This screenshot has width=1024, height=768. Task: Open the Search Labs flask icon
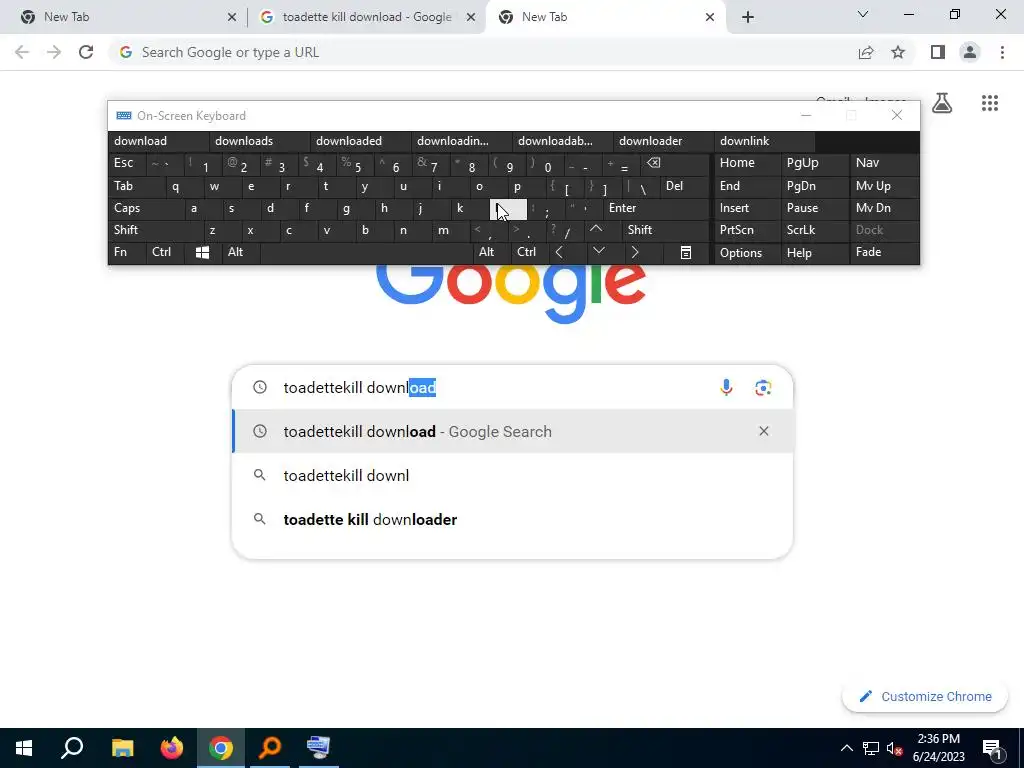[x=942, y=103]
